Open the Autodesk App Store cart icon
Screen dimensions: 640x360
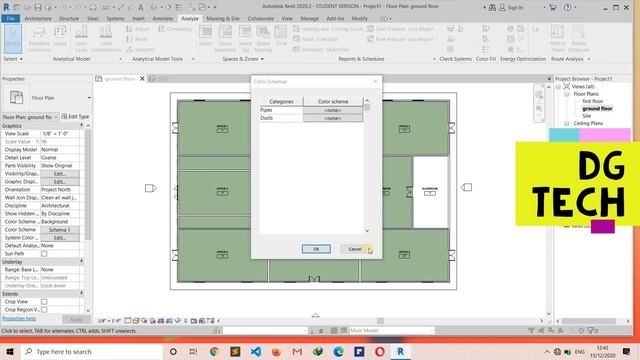pos(553,7)
